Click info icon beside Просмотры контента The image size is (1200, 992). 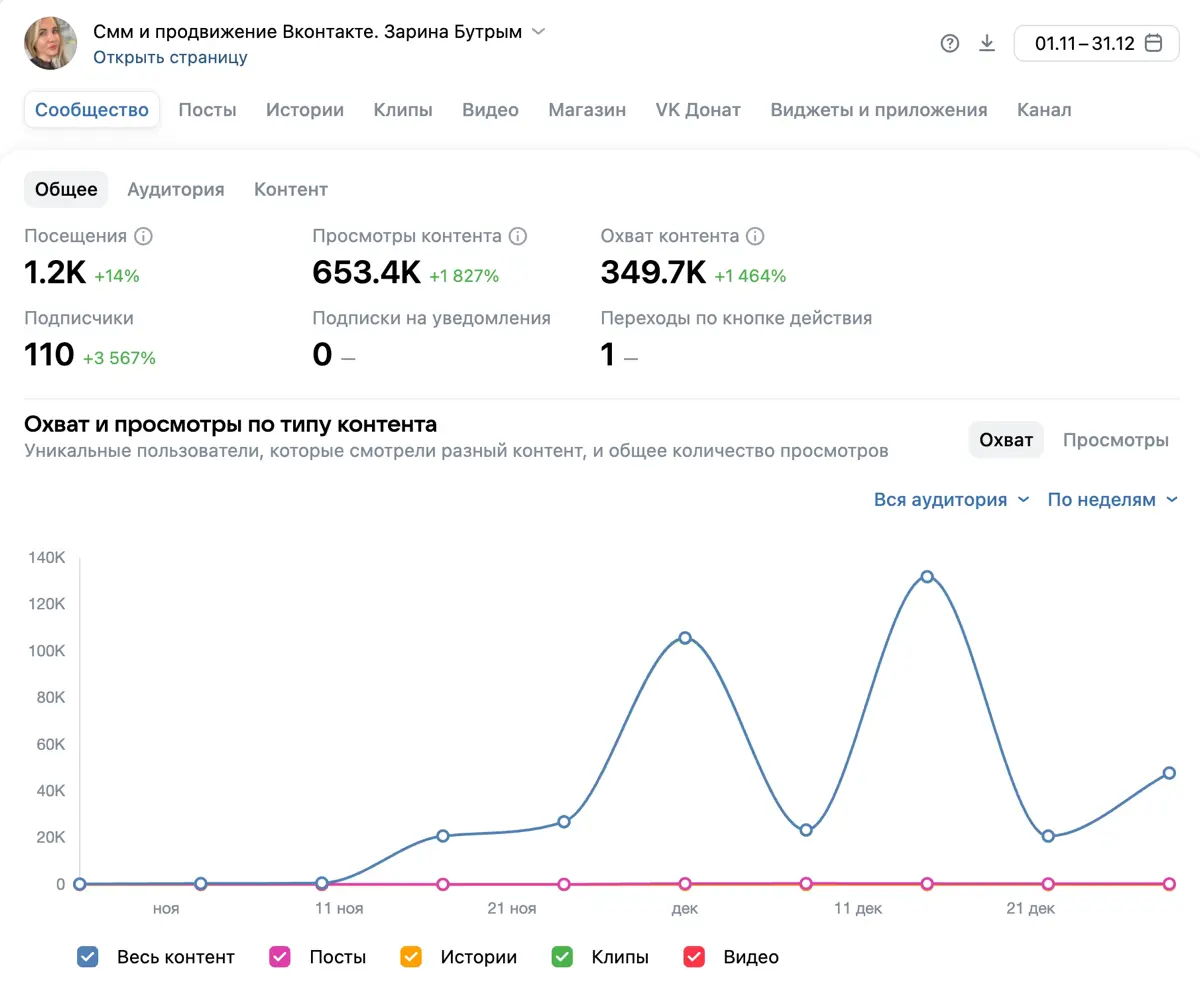(518, 237)
